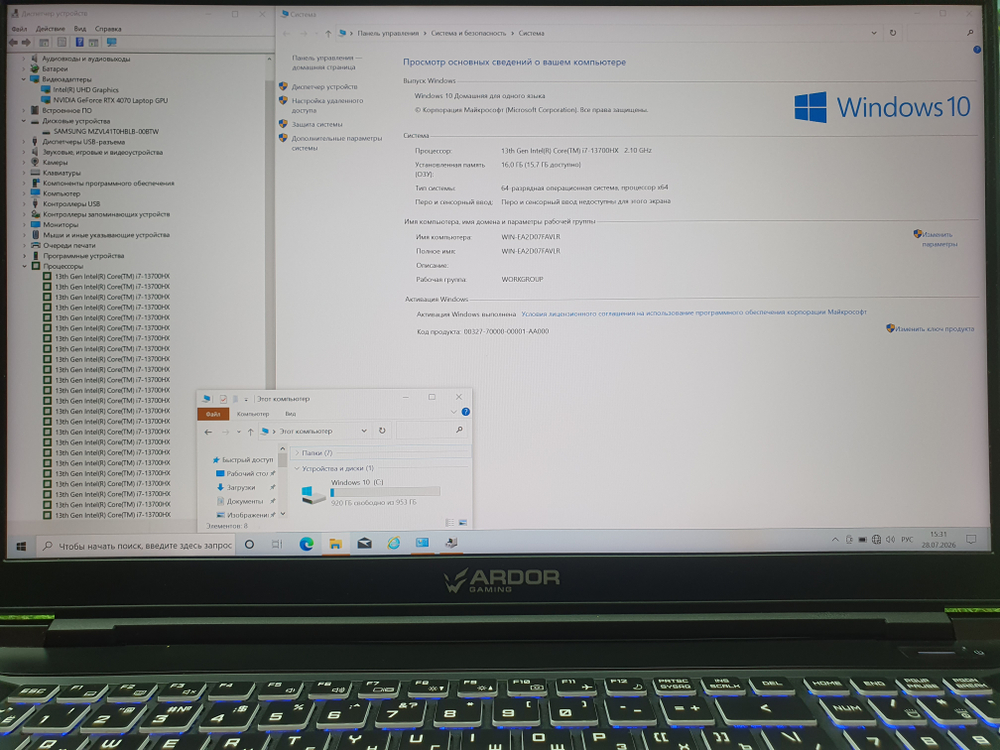This screenshot has height=750, width=1000.
Task: Expand the Клавиатуры node
Action: 24,173
